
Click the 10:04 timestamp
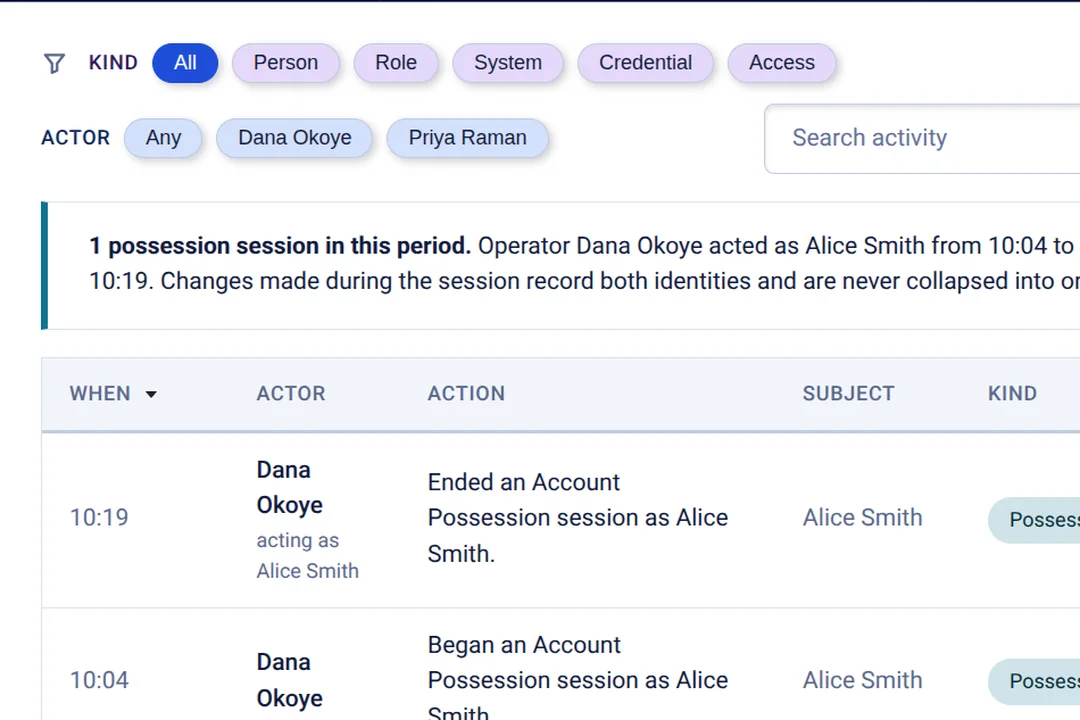pos(99,680)
